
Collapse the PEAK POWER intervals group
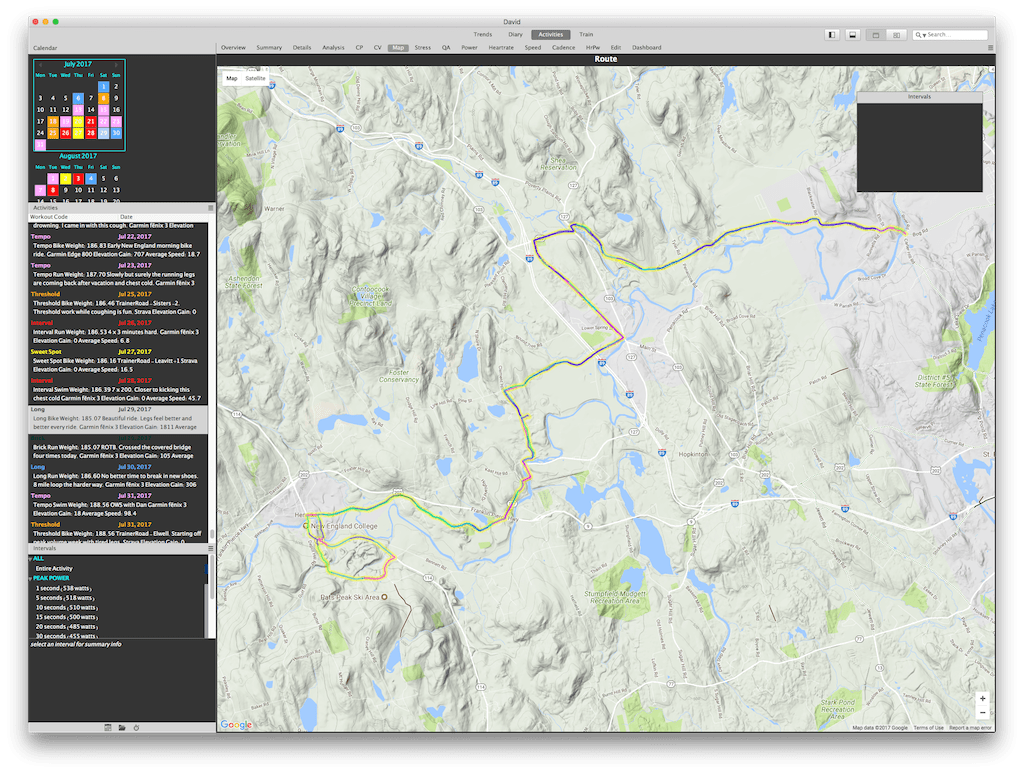[31, 578]
